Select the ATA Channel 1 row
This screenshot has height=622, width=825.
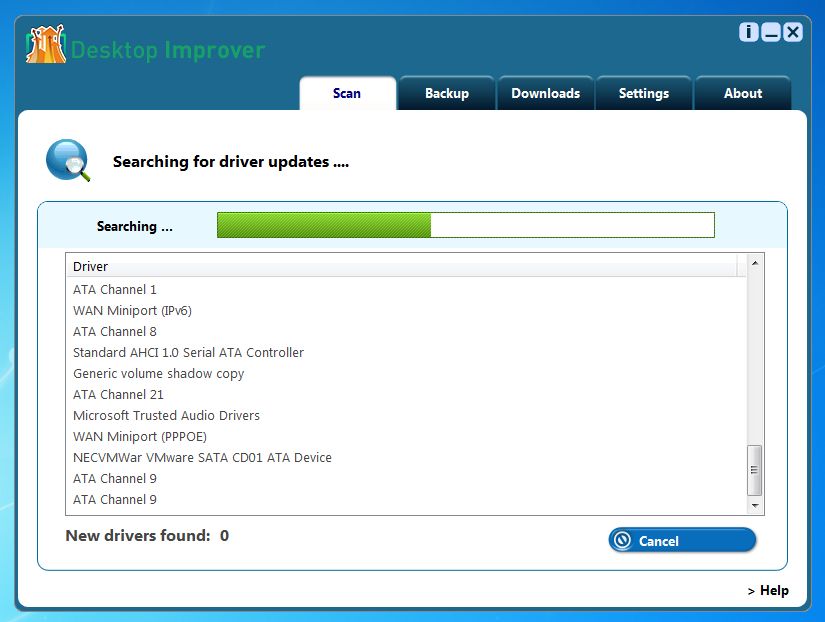(x=406, y=289)
